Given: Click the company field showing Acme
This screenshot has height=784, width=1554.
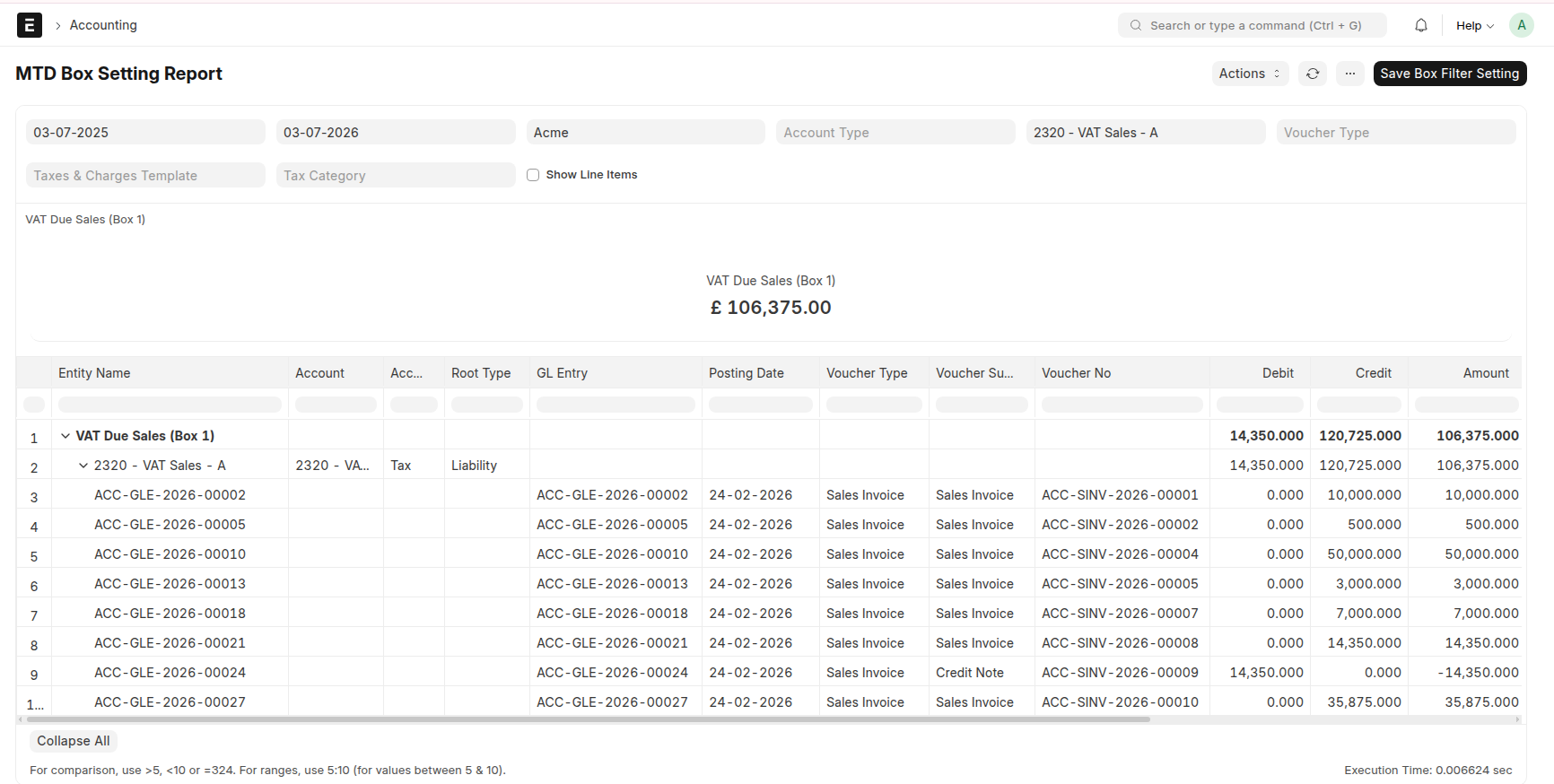Looking at the screenshot, I should pyautogui.click(x=646, y=132).
